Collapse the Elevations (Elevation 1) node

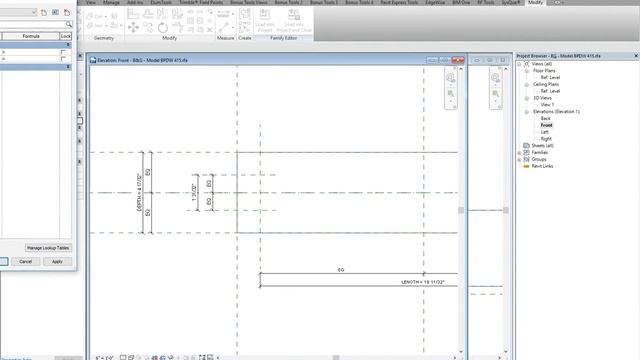[527, 112]
